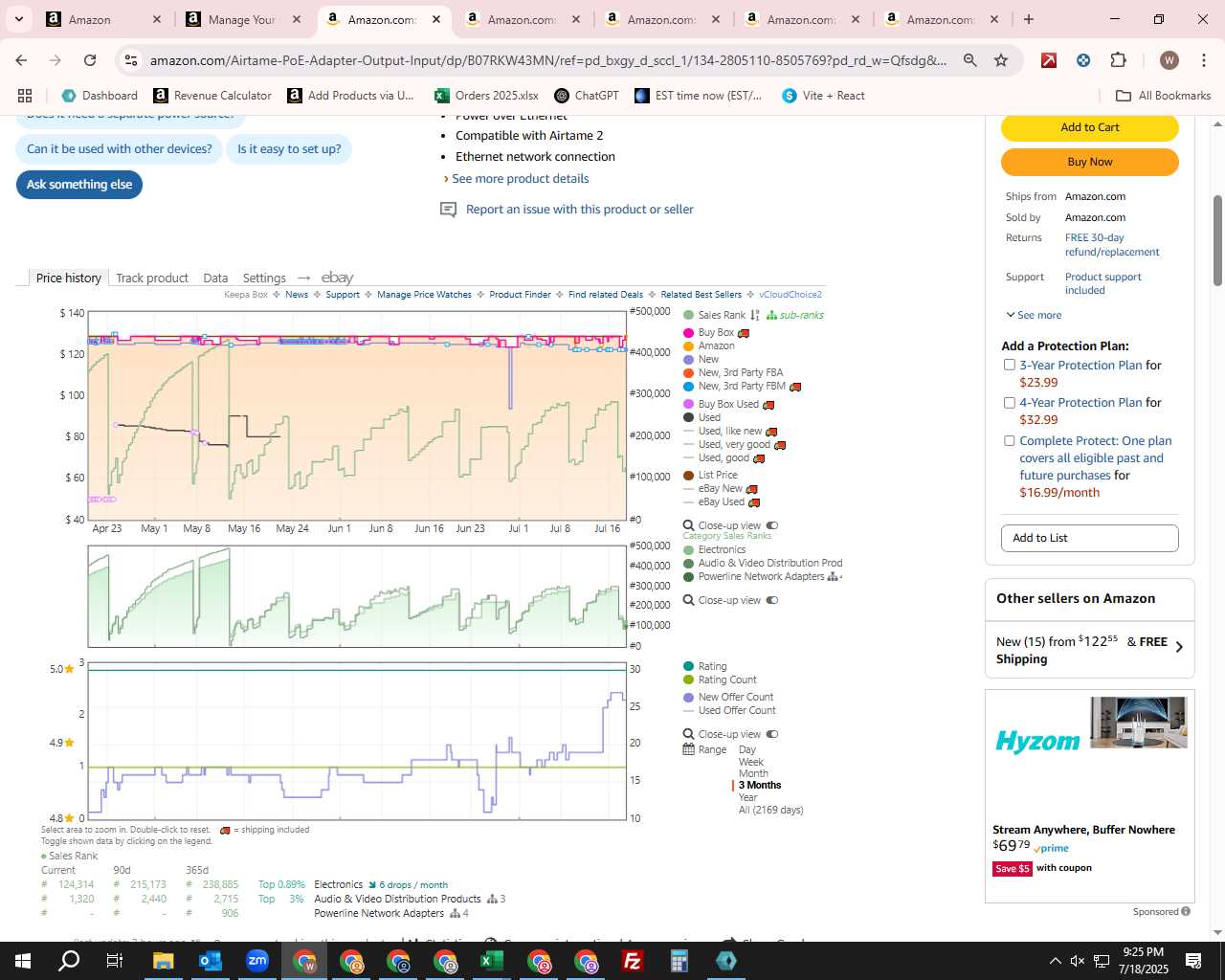This screenshot has height=980, width=1225.
Task: Toggle New Offer Count legend series
Action: coord(728,697)
